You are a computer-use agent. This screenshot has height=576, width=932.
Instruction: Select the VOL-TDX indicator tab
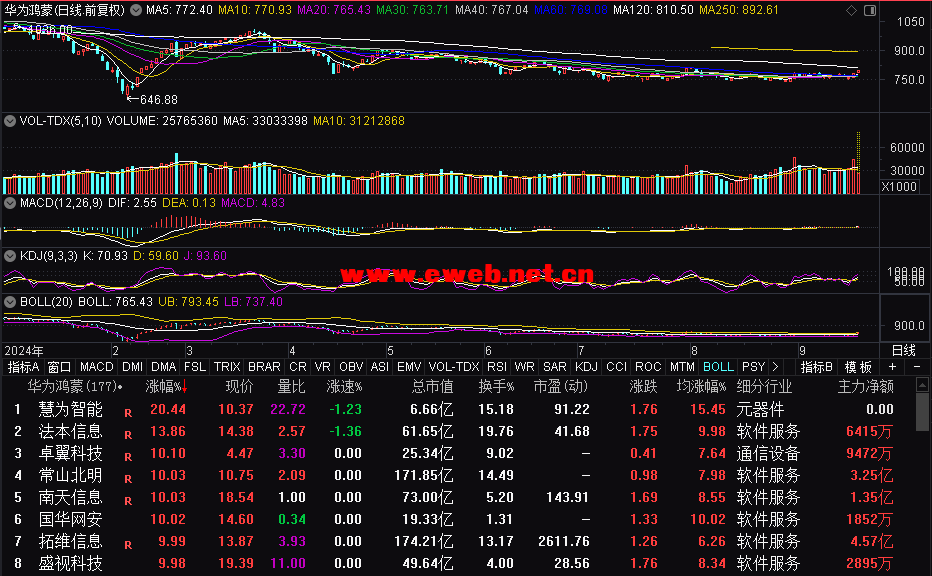point(454,367)
